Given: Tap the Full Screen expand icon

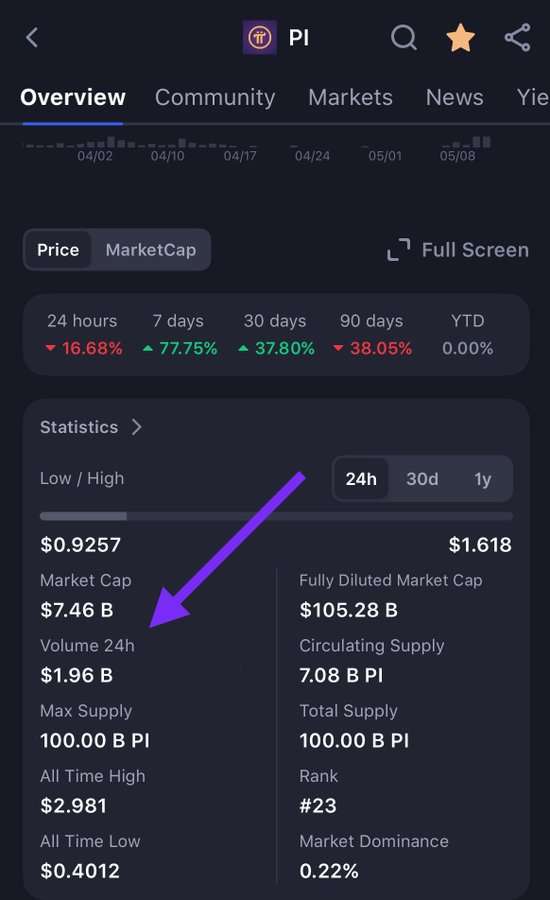Looking at the screenshot, I should coord(398,250).
